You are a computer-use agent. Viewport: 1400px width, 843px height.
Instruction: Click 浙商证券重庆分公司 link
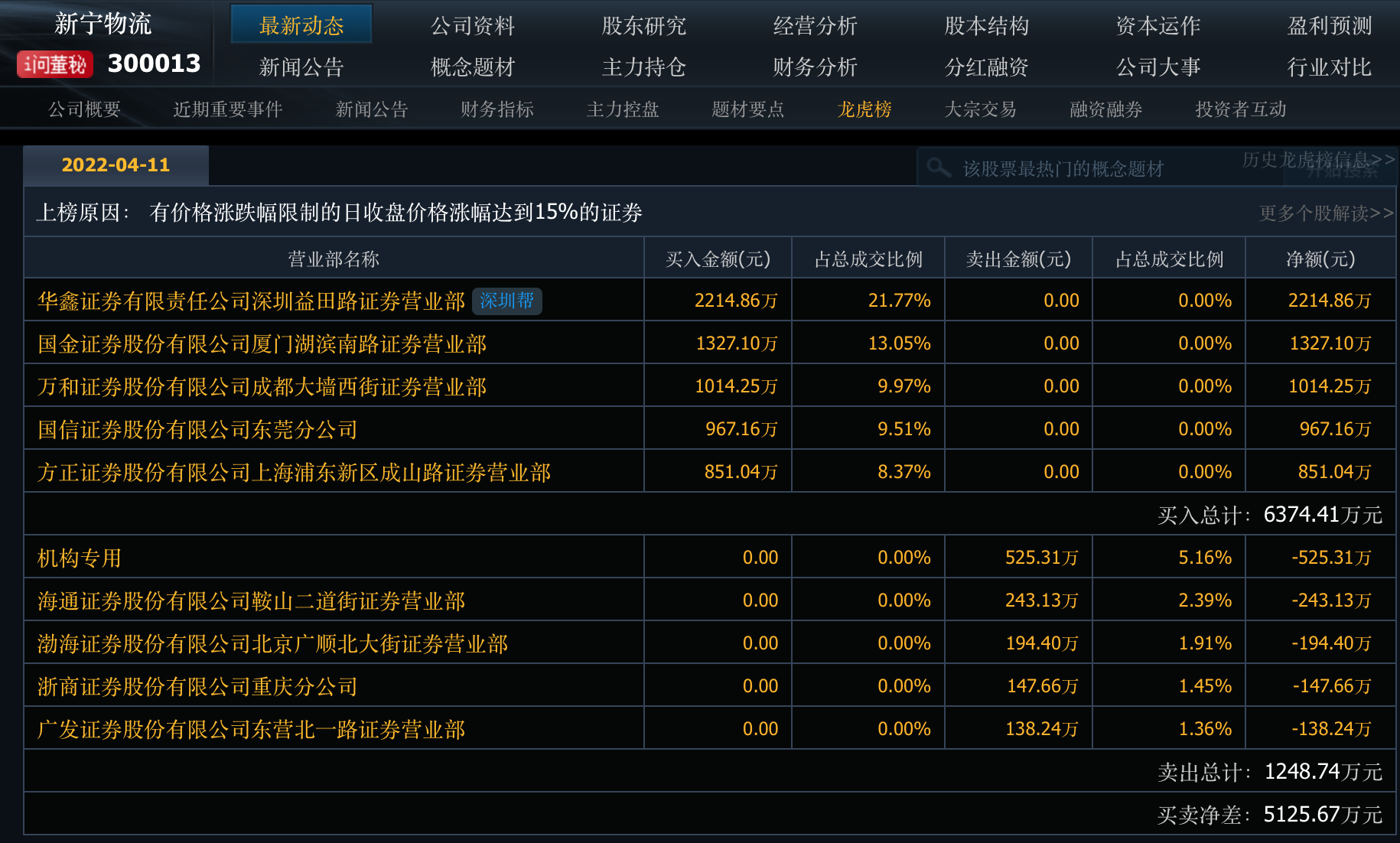(198, 687)
